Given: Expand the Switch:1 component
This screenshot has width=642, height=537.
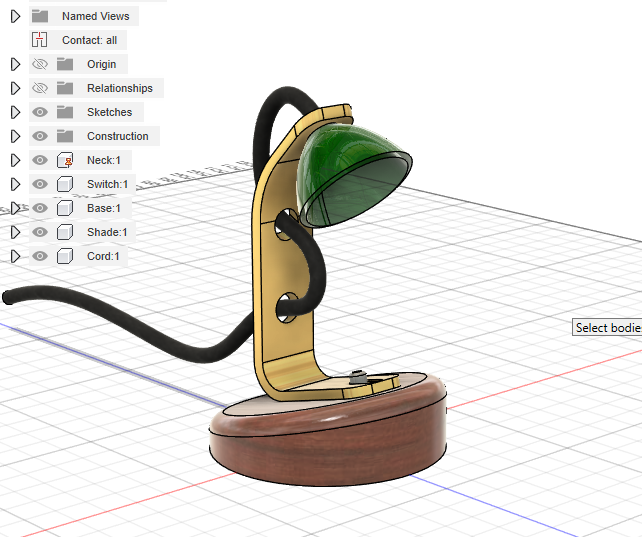Looking at the screenshot, I should tap(15, 184).
